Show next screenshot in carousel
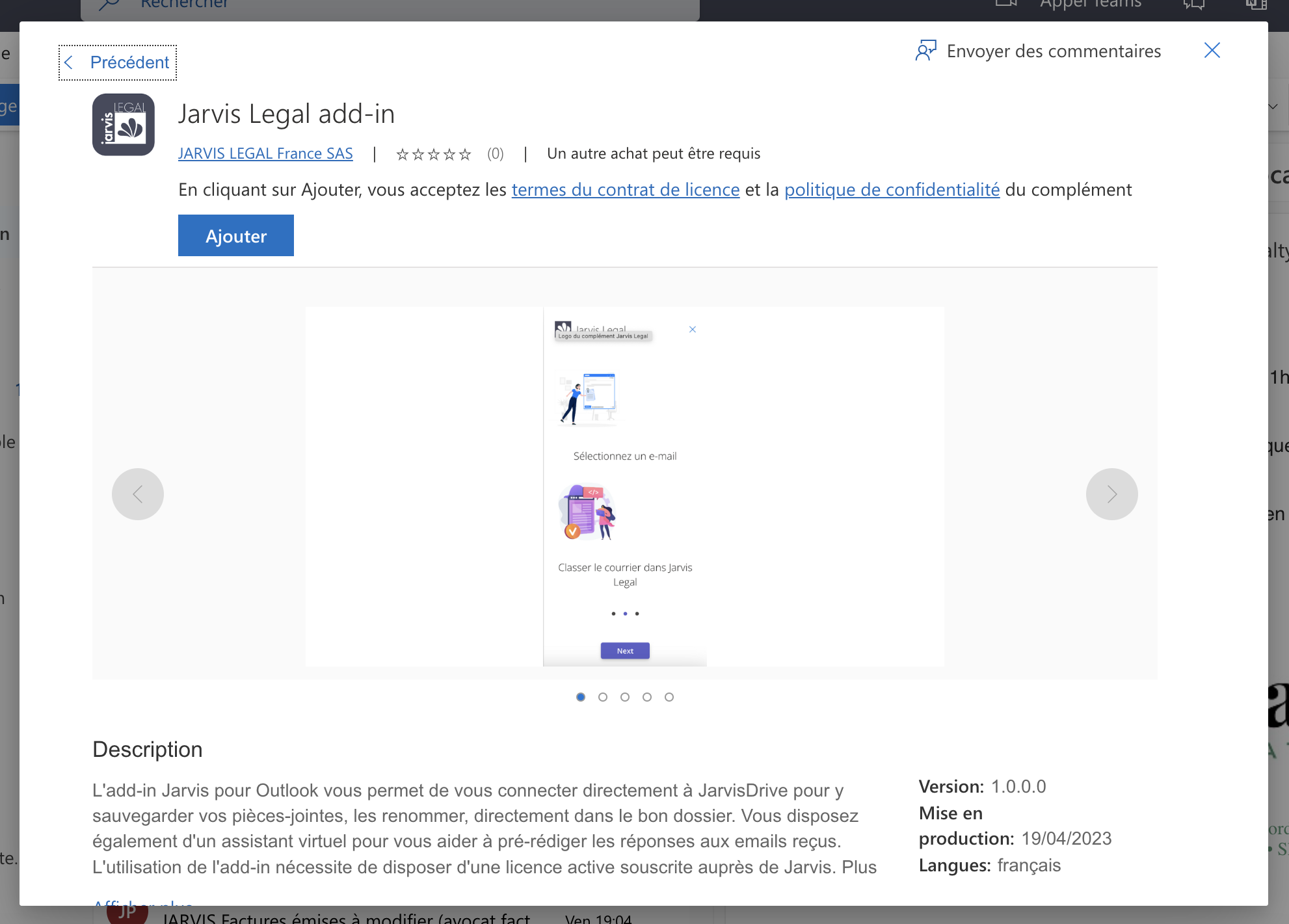The image size is (1289, 924). click(1112, 494)
